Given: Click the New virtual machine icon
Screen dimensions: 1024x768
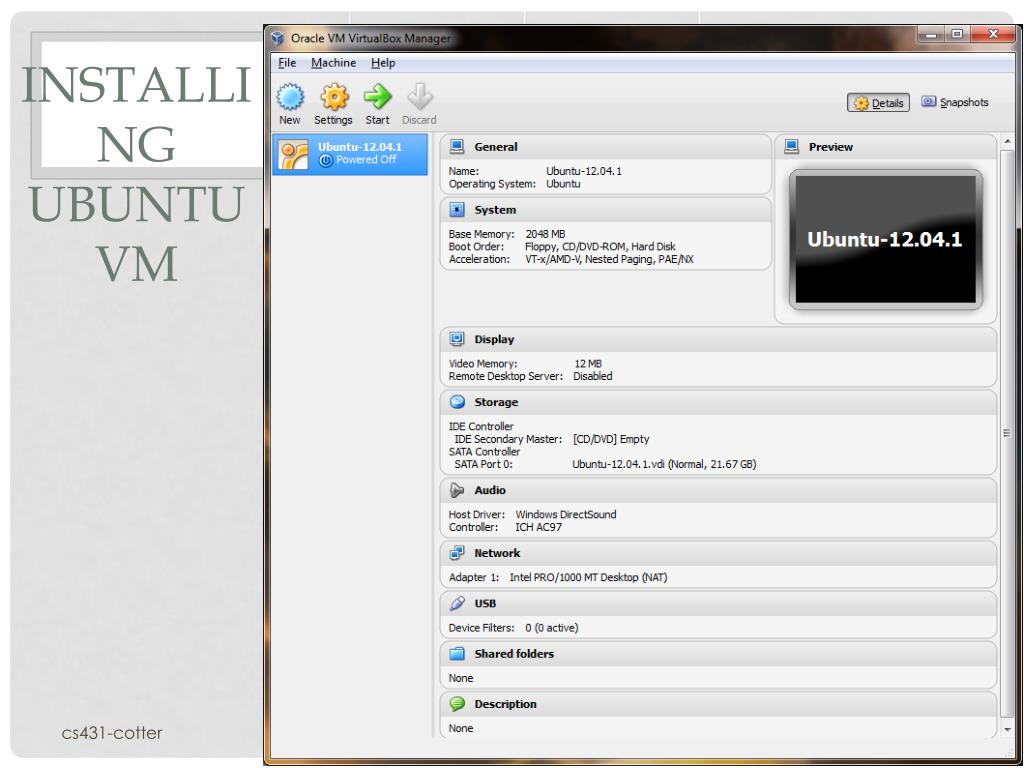Looking at the screenshot, I should [x=290, y=97].
